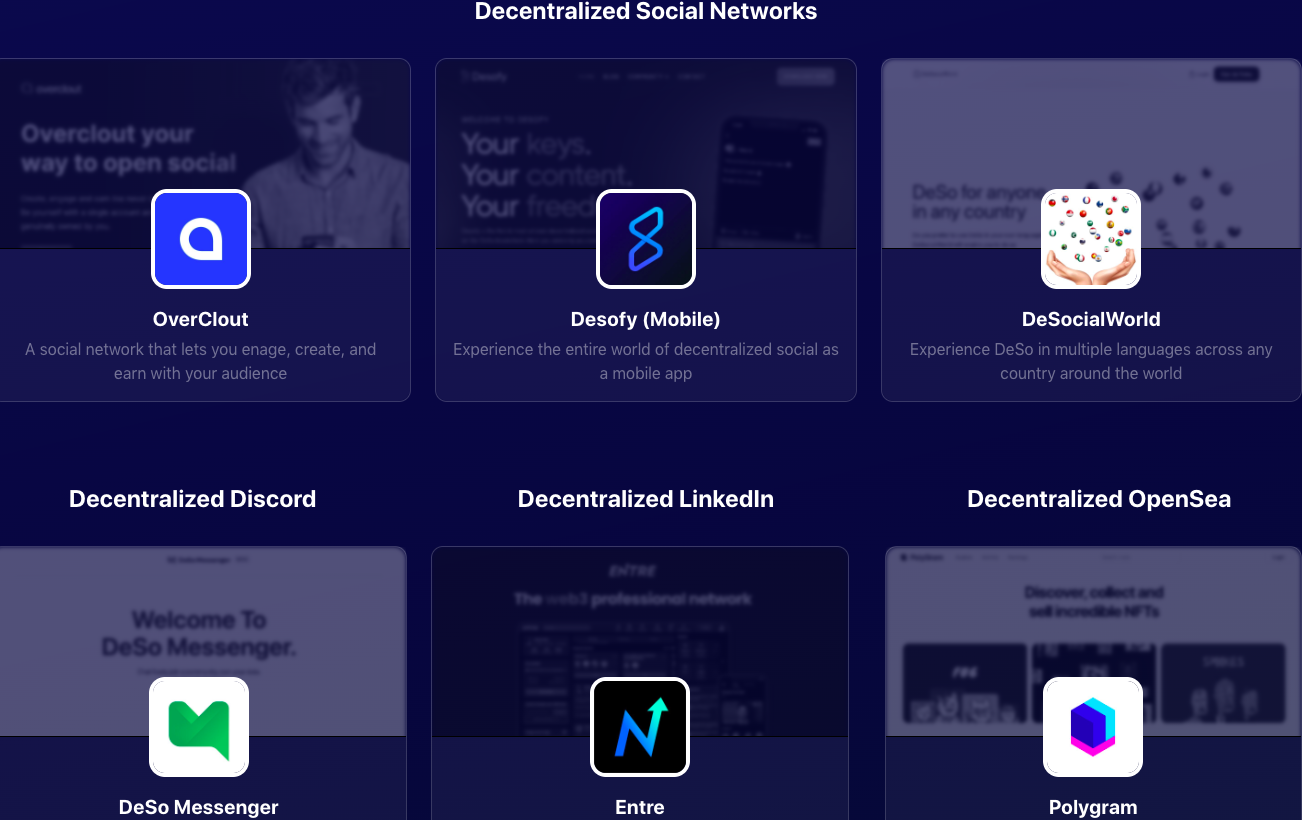Click the OverClout description text
Viewport: 1302px width, 820px height.
(x=201, y=361)
